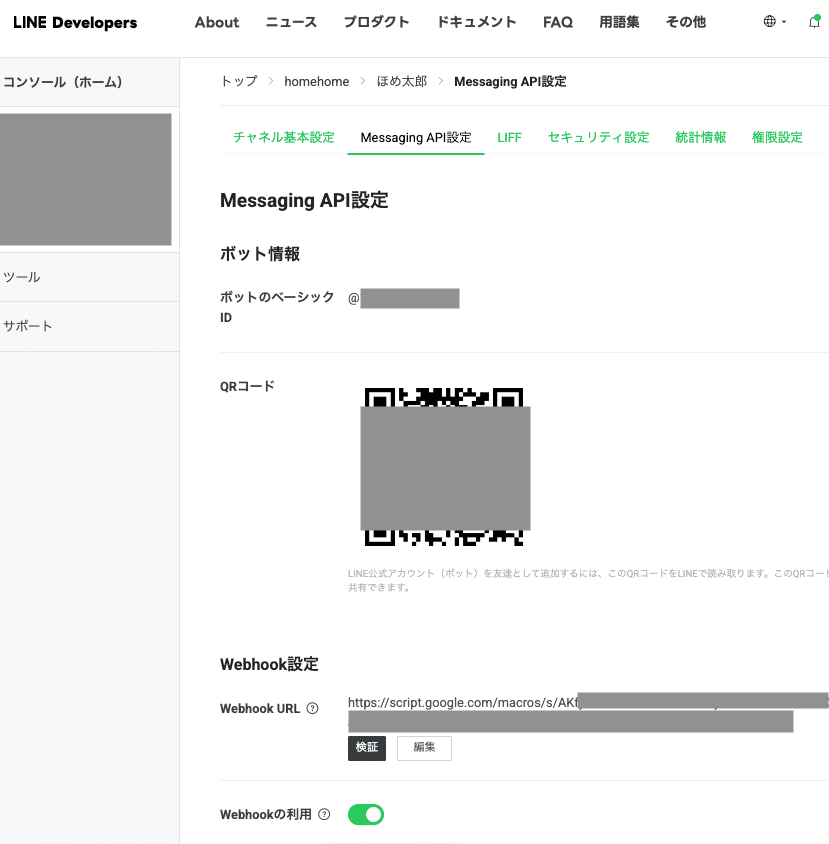Switch to the チャネル基本設定 tab
This screenshot has width=829, height=844.
pyautogui.click(x=284, y=137)
